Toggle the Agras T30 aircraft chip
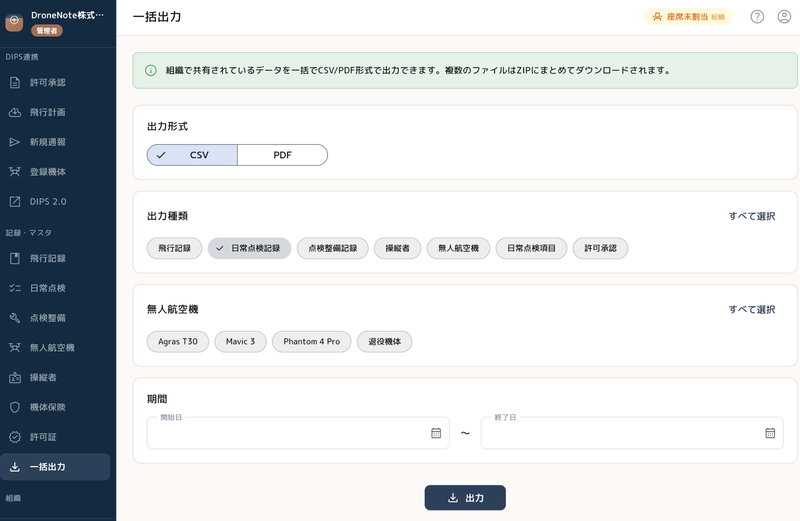This screenshot has width=800, height=521. point(178,341)
